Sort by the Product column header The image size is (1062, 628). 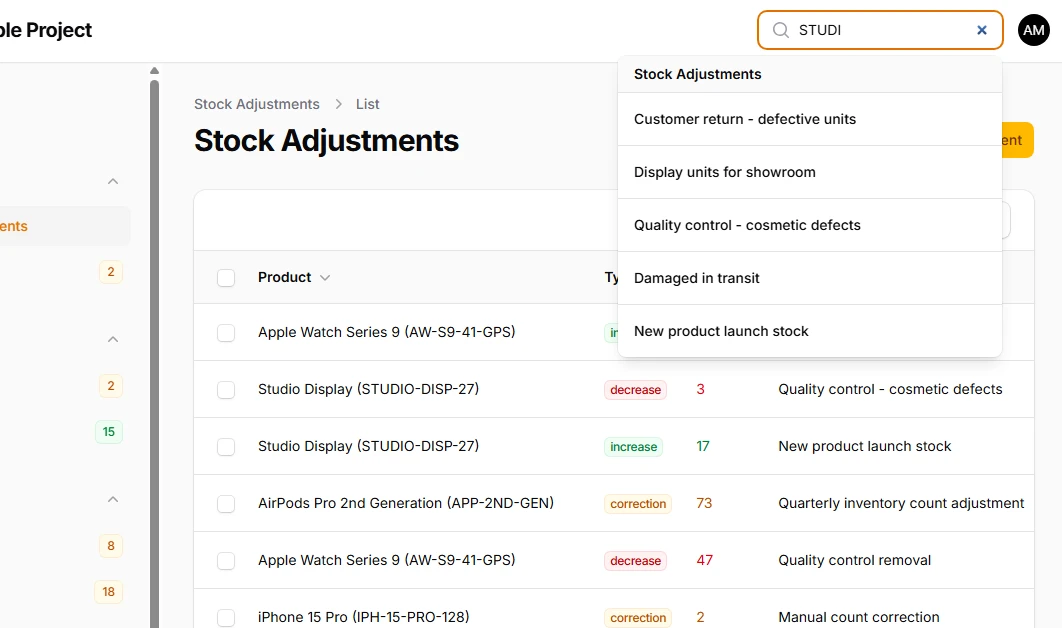tap(293, 277)
